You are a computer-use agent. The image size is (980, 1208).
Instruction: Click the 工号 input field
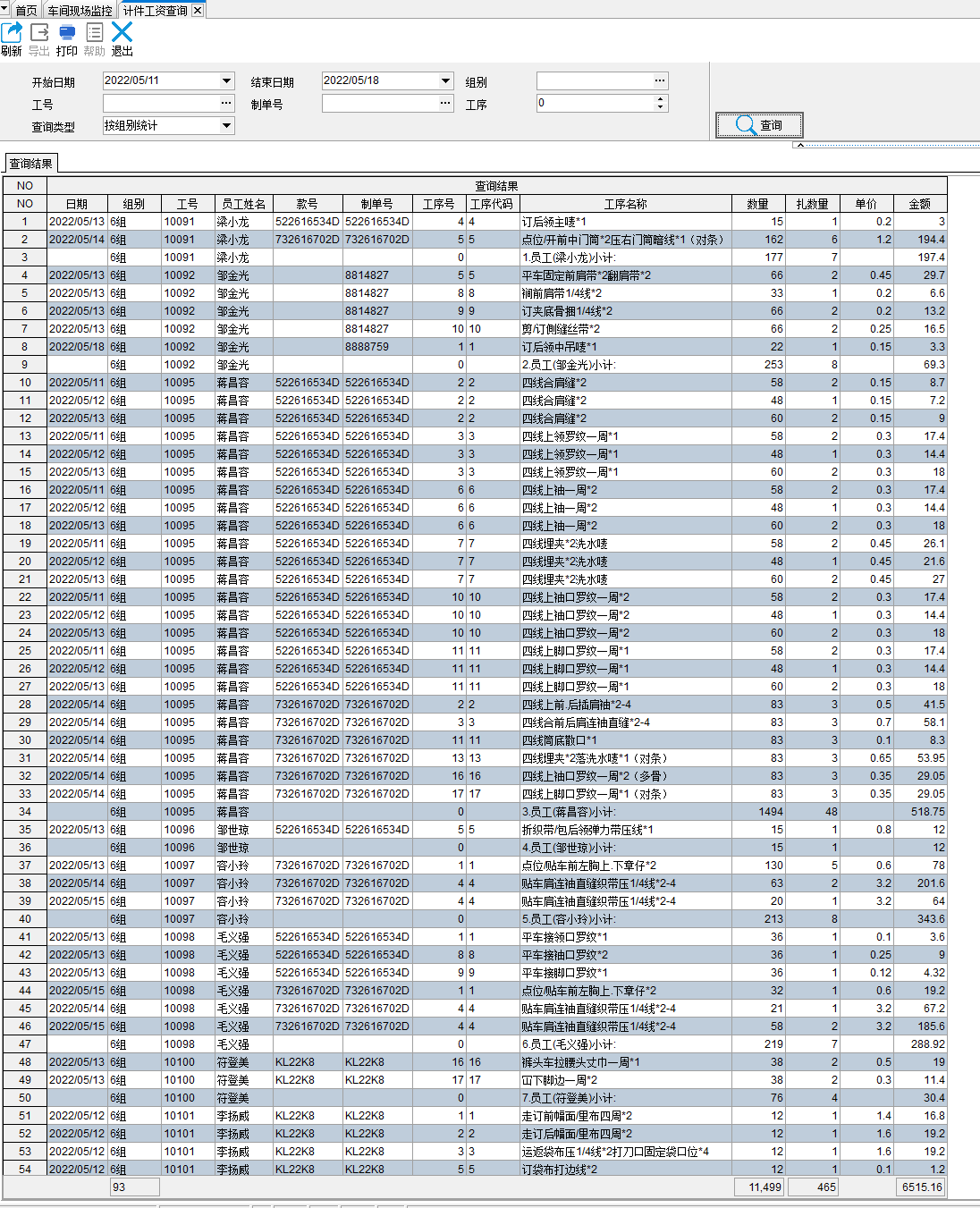click(x=162, y=104)
